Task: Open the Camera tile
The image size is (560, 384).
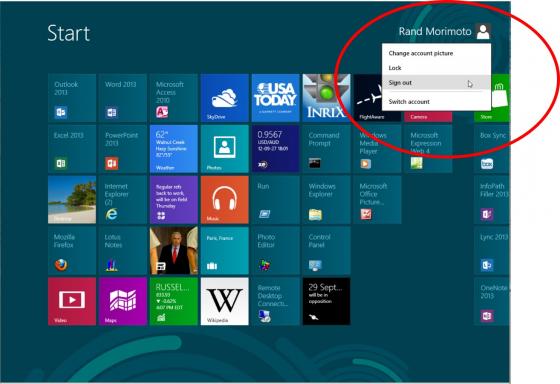Action: [x=428, y=116]
